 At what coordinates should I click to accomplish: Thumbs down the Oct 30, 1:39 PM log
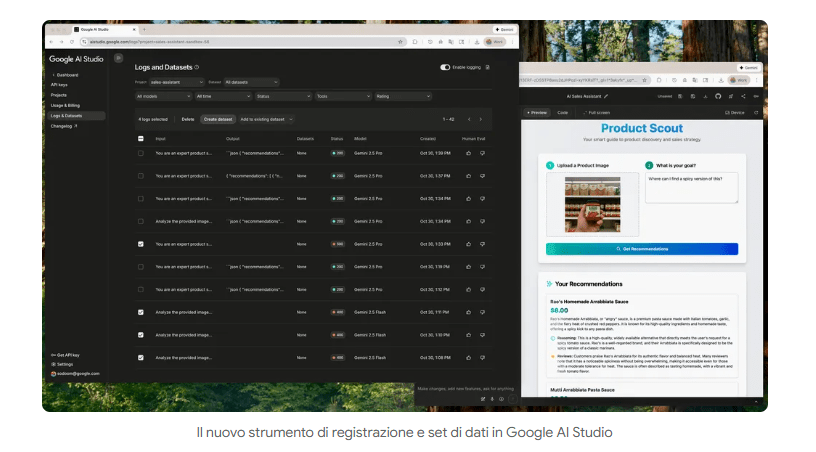[x=482, y=153]
